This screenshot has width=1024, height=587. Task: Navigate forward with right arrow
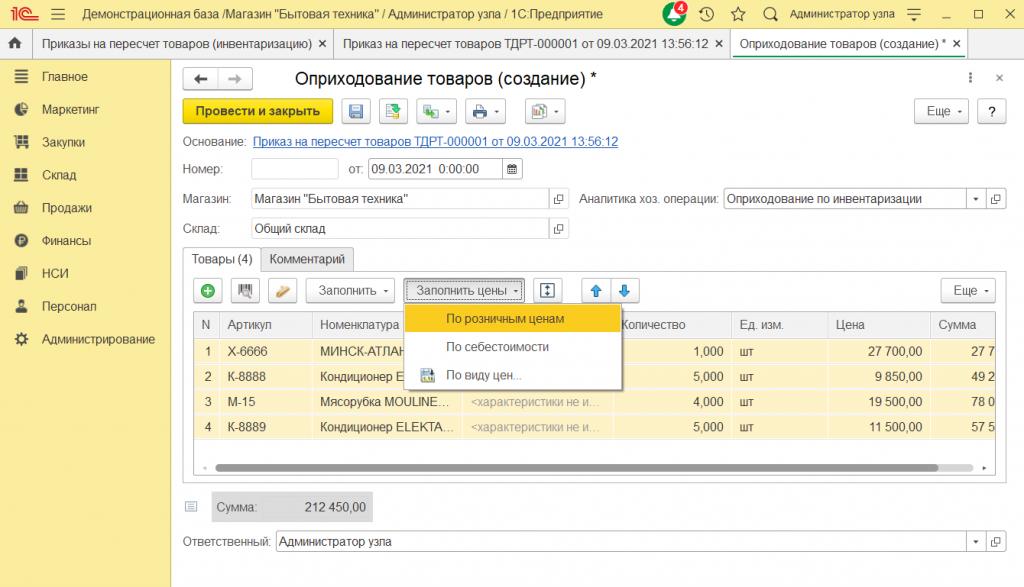[x=235, y=79]
